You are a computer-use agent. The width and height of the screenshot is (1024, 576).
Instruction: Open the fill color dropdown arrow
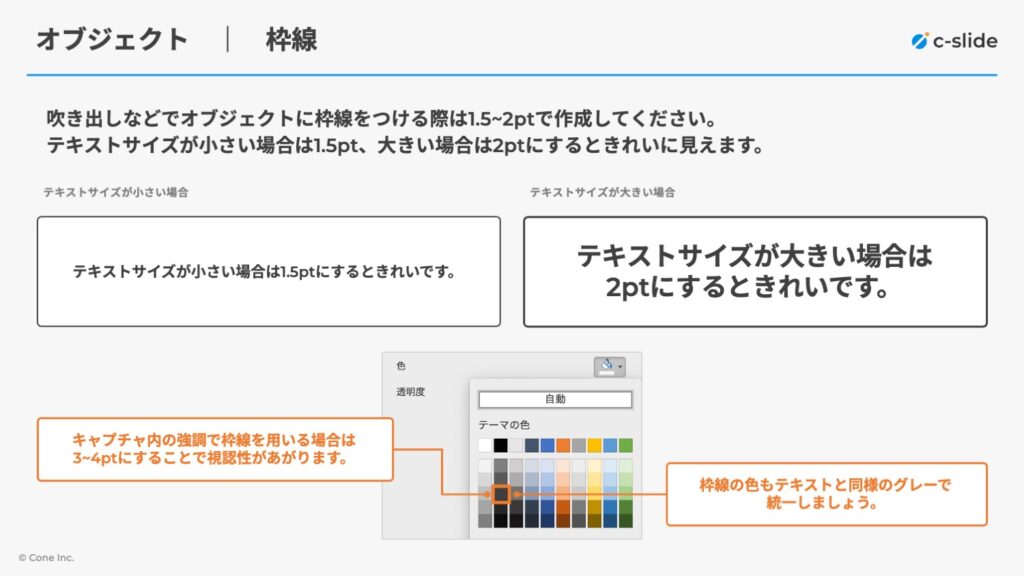(x=620, y=367)
